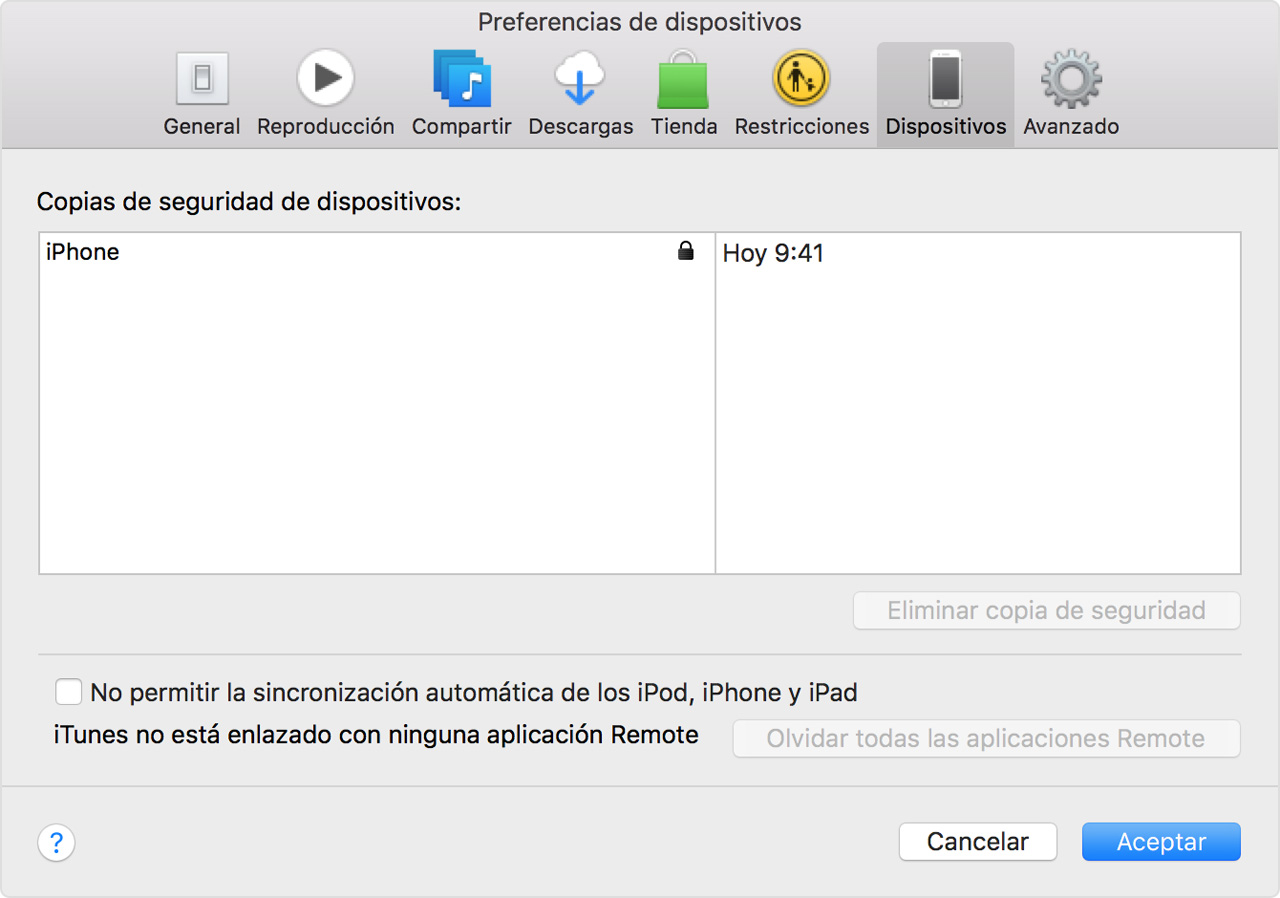Open help via the question mark button

point(56,843)
